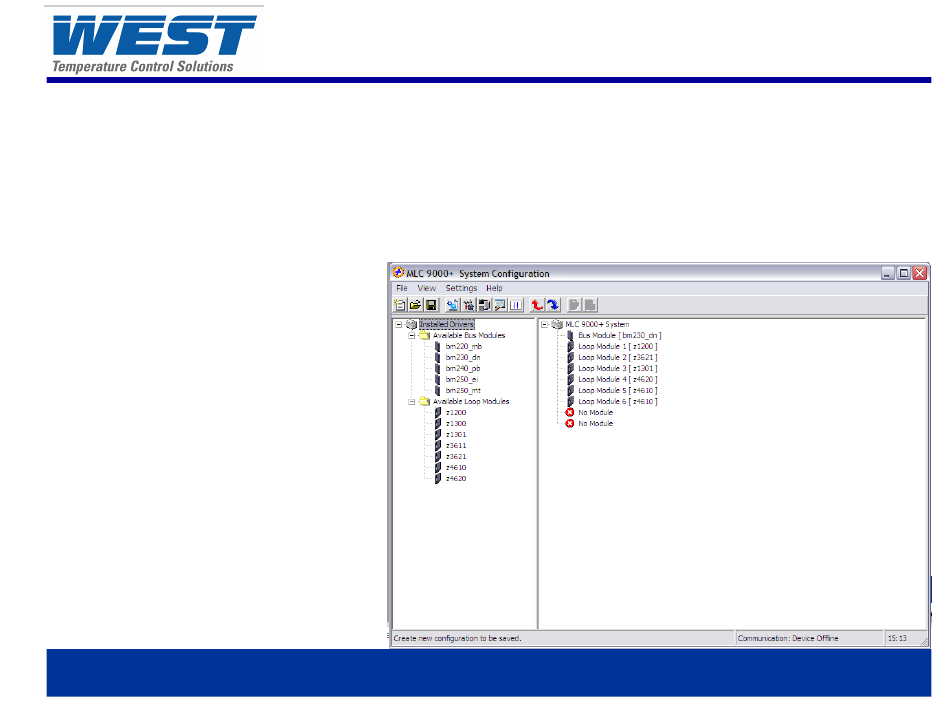Collapse the Available Loop Modules folder

(411, 402)
